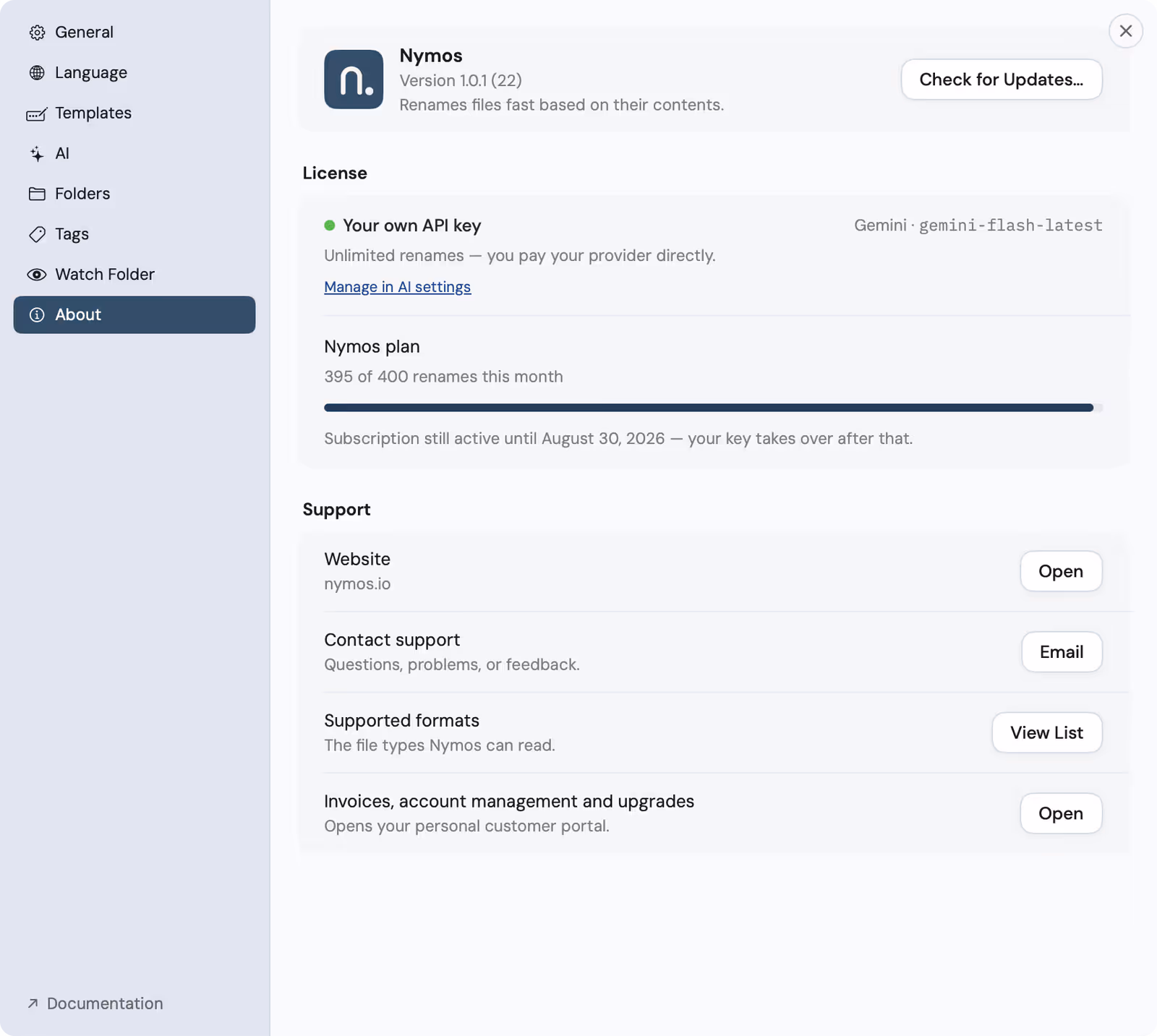The height and width of the screenshot is (1036, 1157).
Task: View List of supported formats
Action: (x=1046, y=733)
